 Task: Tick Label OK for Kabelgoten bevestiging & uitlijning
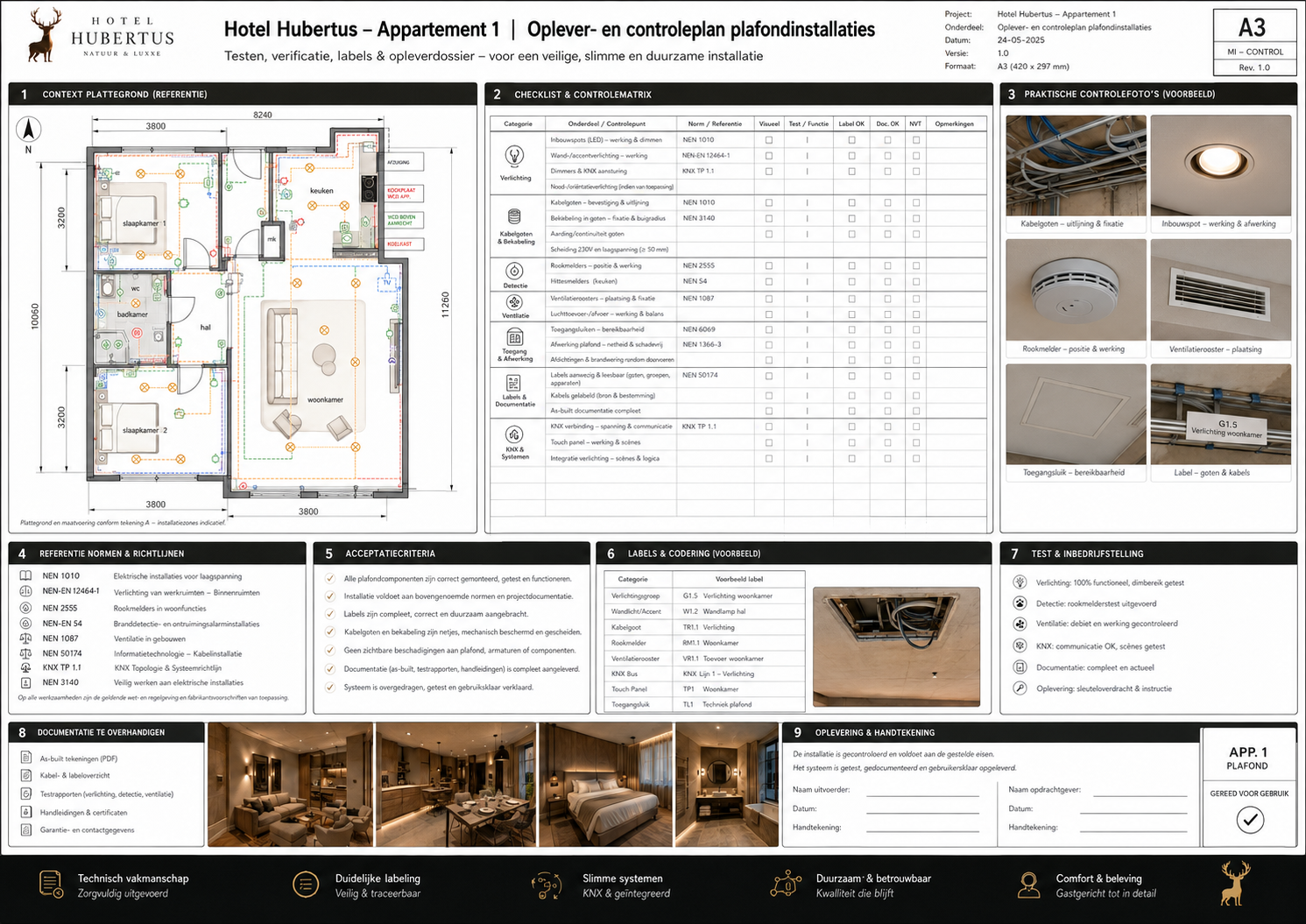(x=851, y=202)
